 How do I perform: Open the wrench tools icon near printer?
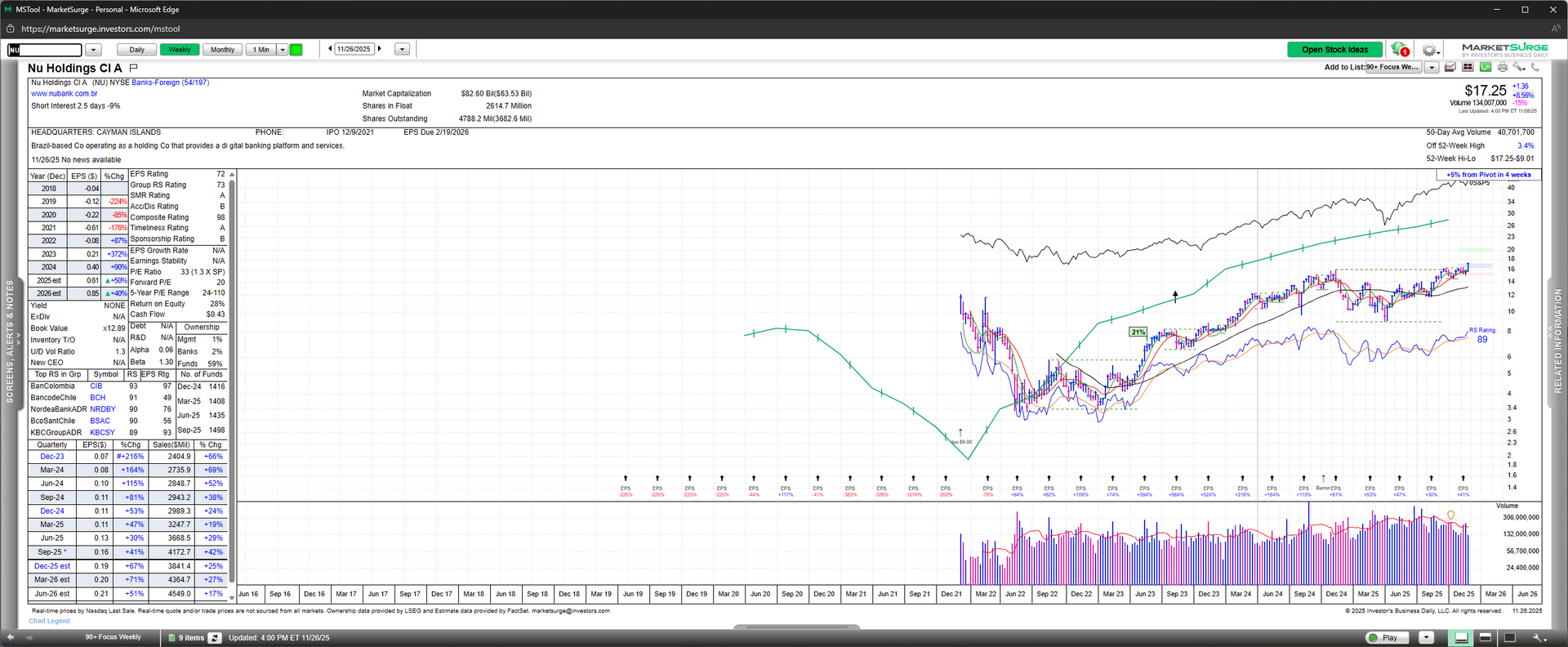pos(1518,67)
